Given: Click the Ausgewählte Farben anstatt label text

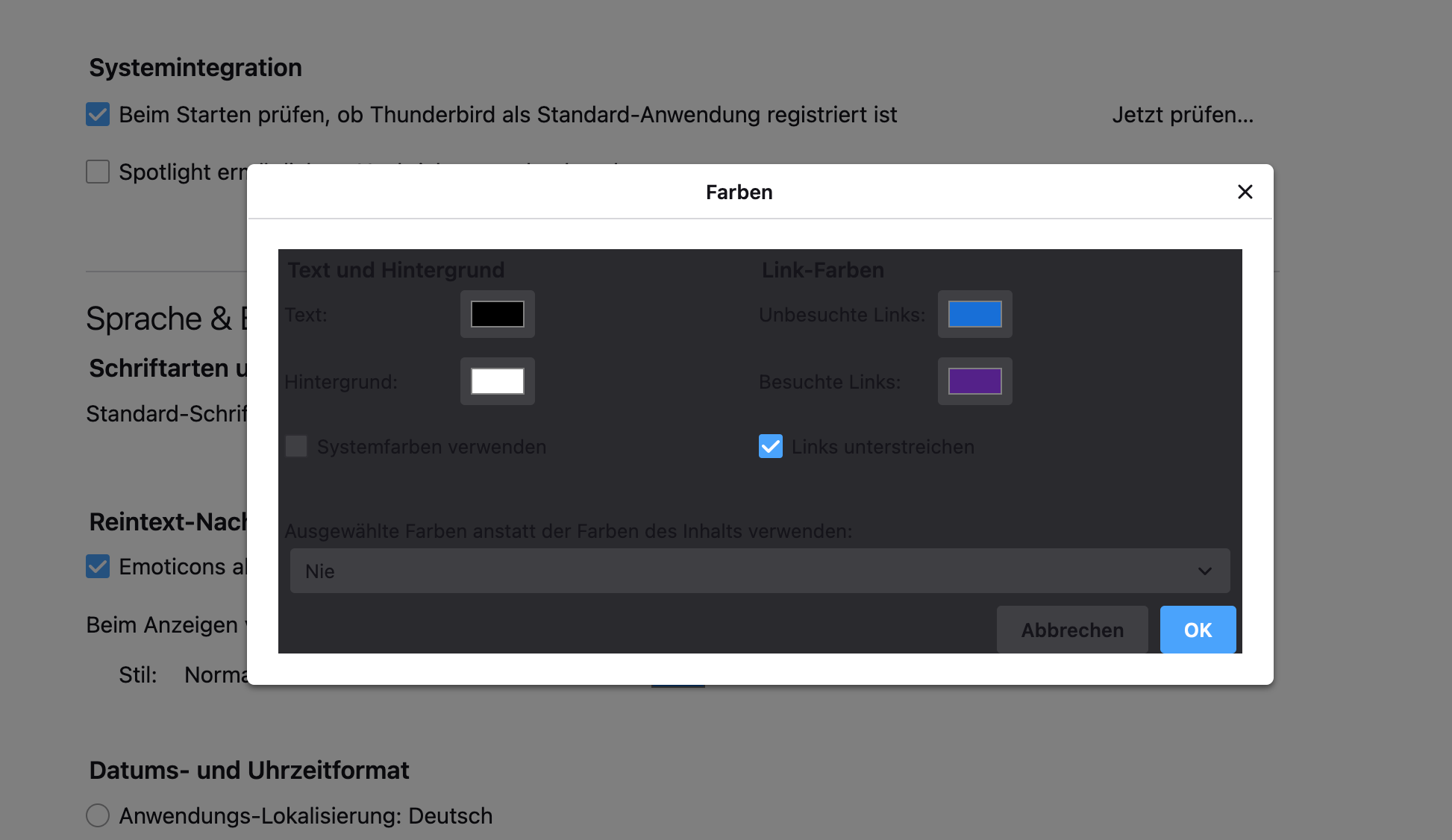Looking at the screenshot, I should click(567, 531).
